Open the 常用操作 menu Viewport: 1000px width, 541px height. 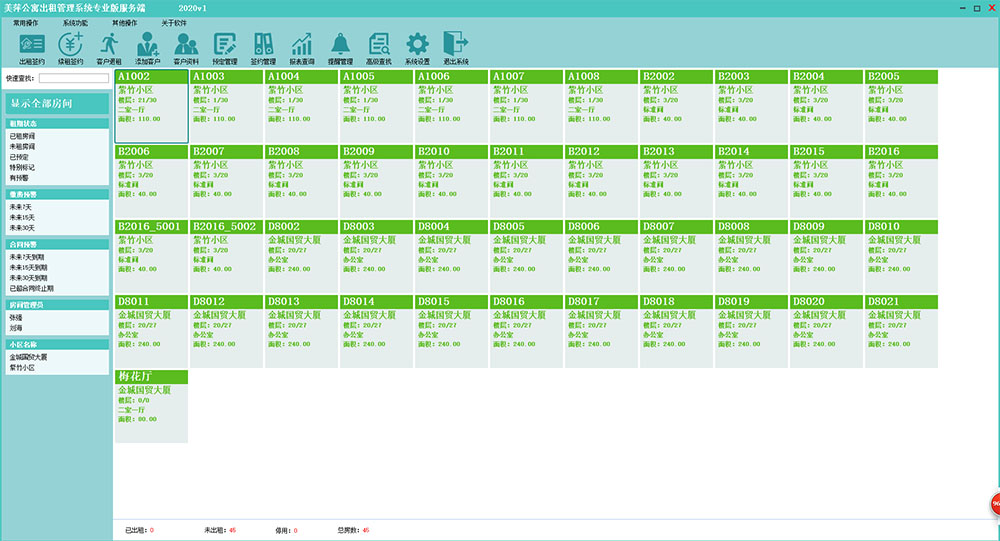point(26,21)
